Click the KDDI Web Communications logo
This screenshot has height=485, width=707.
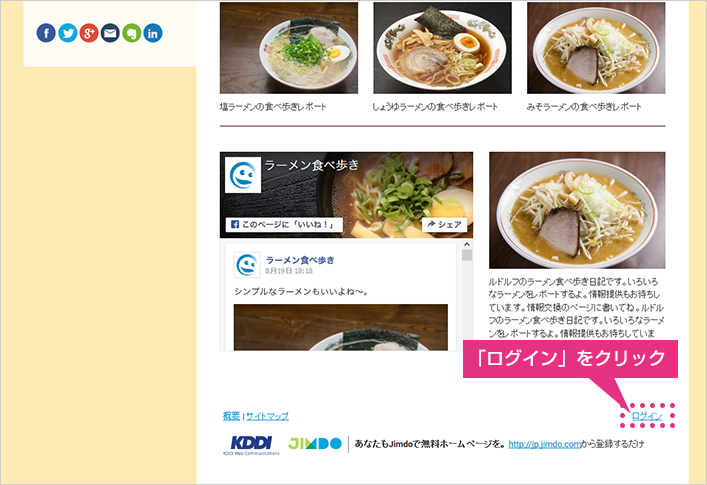tap(251, 445)
